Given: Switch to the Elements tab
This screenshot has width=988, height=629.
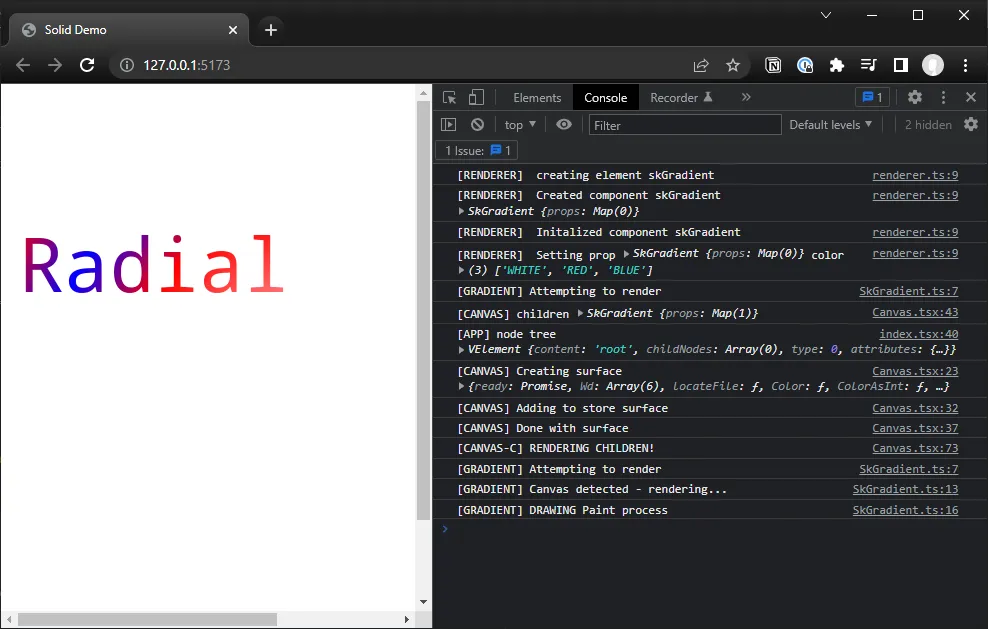Looking at the screenshot, I should 537,97.
